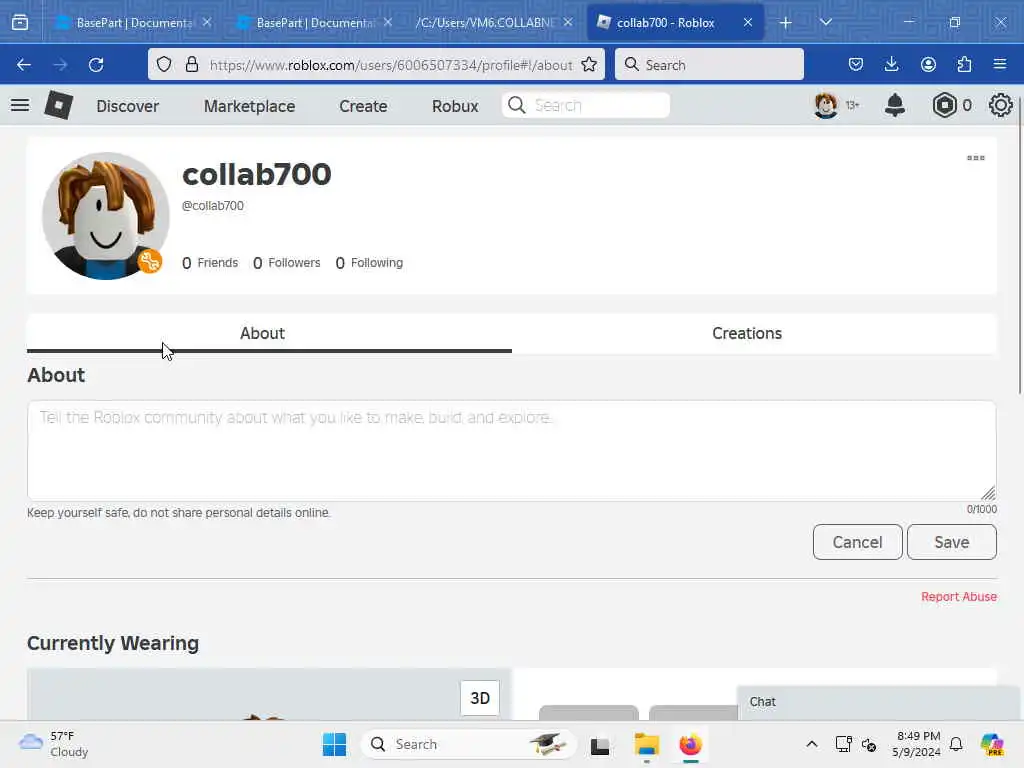
Task: Click the Roblox logo home icon
Action: pos(58,105)
